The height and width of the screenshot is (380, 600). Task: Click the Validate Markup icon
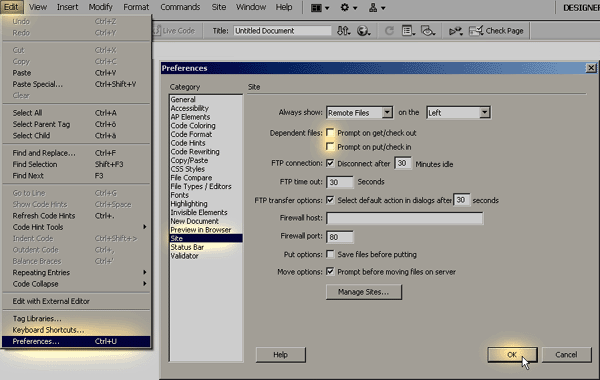click(455, 31)
